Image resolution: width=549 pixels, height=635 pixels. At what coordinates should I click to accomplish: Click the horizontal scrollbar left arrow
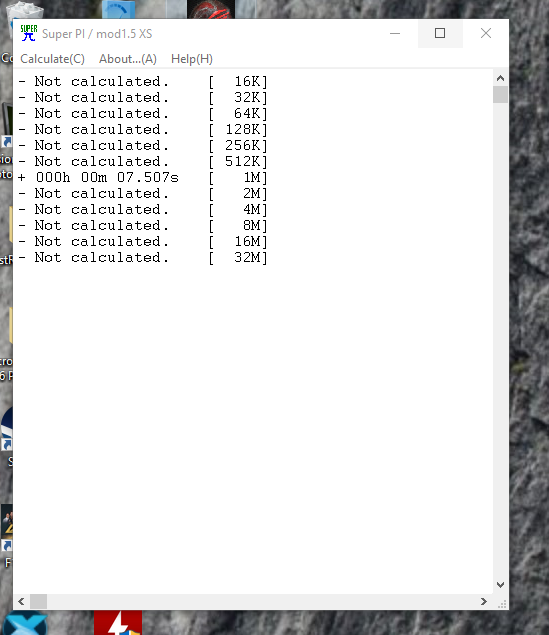coord(21,601)
